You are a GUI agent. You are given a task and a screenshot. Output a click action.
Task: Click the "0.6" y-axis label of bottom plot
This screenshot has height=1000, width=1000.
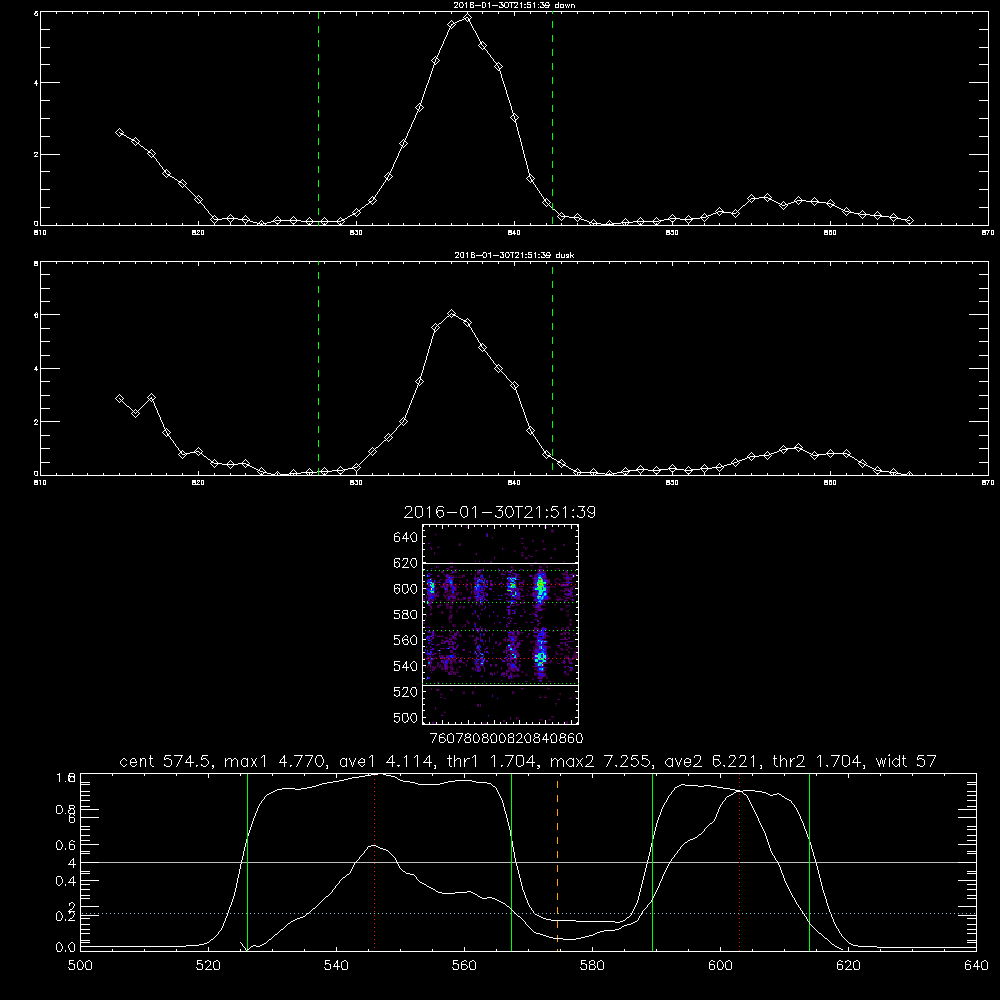66,845
